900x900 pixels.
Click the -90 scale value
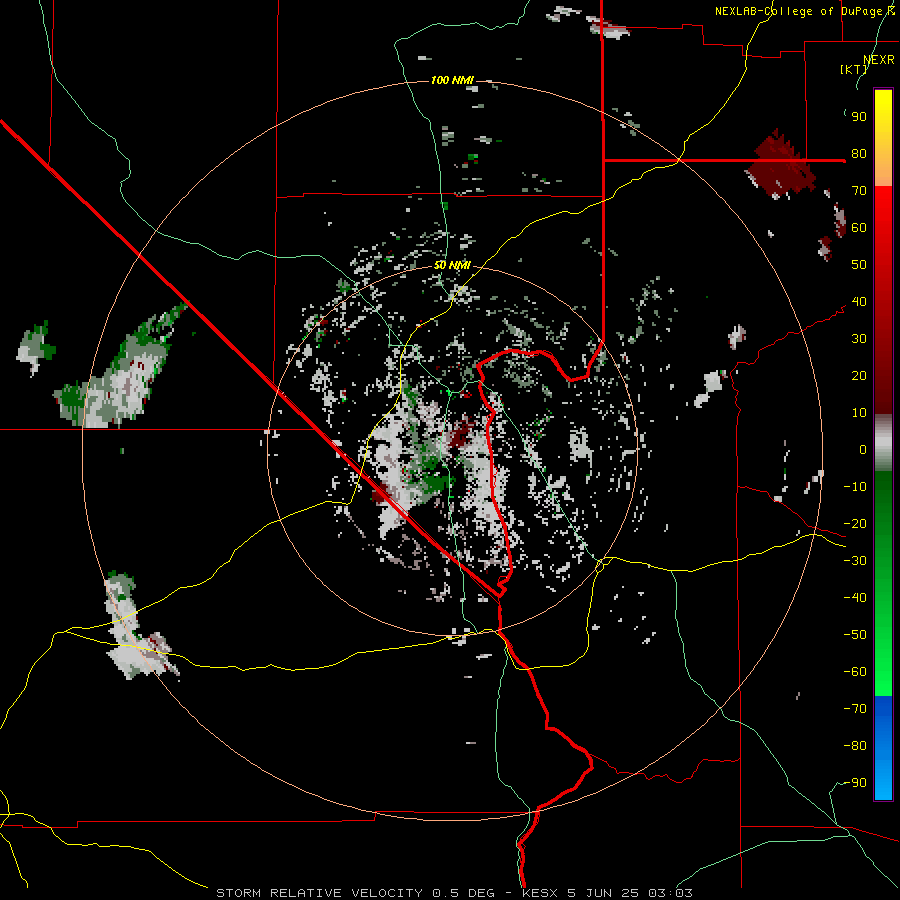855,783
